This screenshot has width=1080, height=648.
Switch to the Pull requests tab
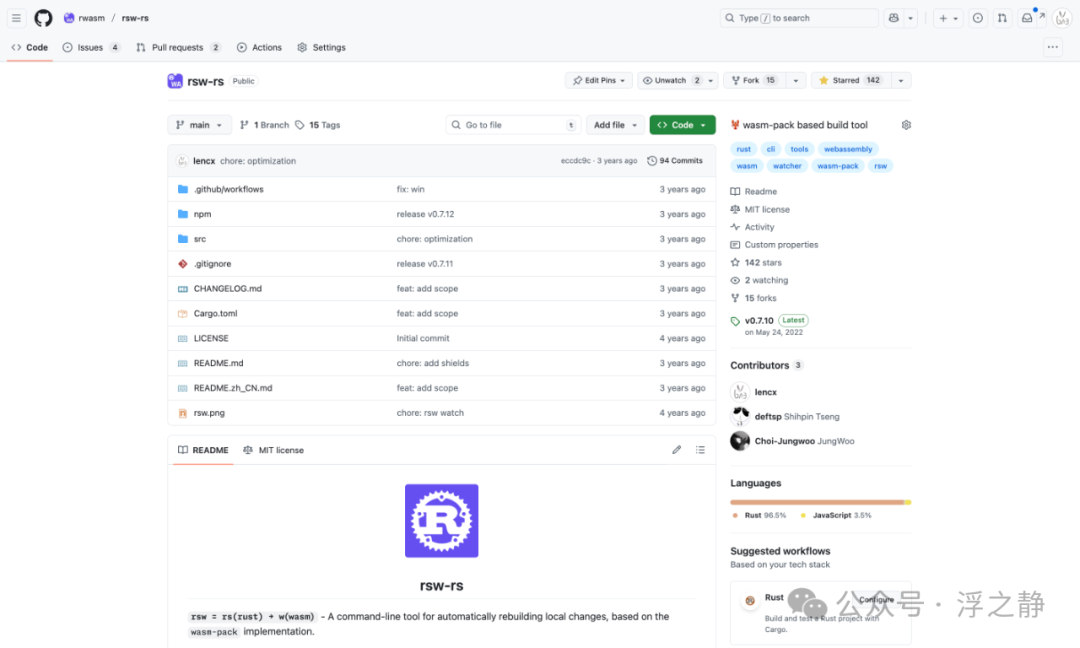tap(178, 48)
